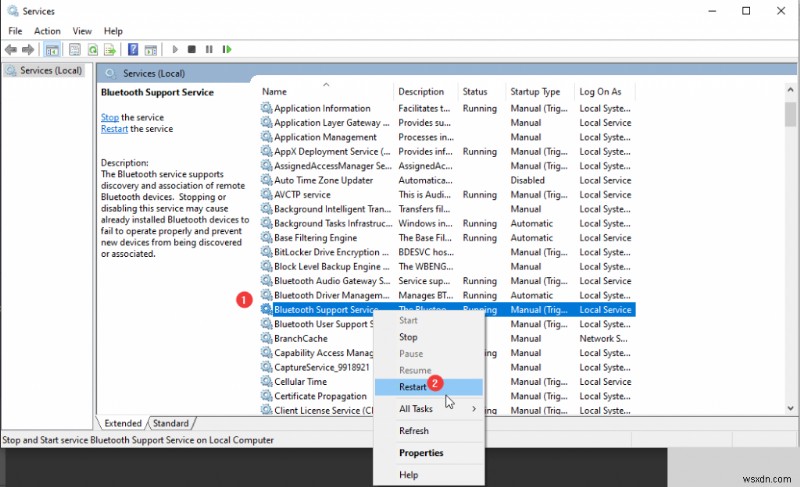Select Bluetooth Audio Gateway Service row

pos(447,281)
